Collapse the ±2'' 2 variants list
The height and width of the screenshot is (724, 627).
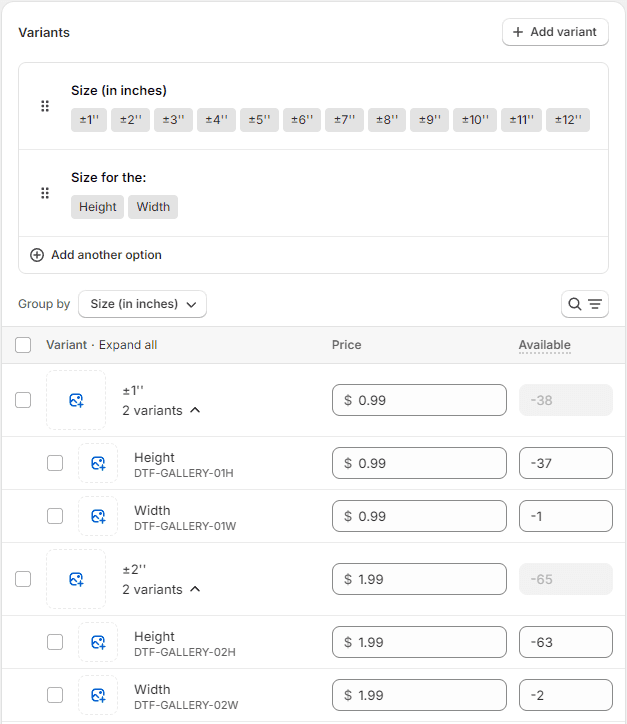(194, 589)
